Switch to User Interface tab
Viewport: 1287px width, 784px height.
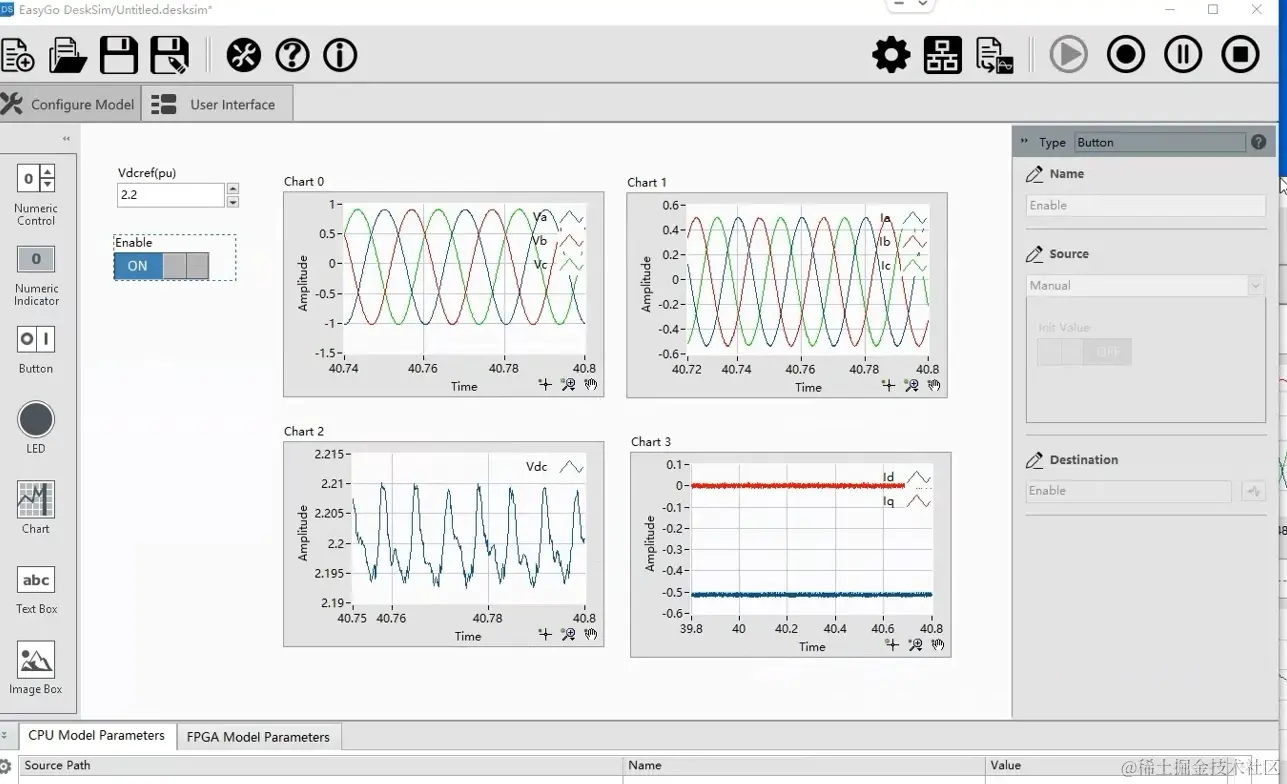217,104
